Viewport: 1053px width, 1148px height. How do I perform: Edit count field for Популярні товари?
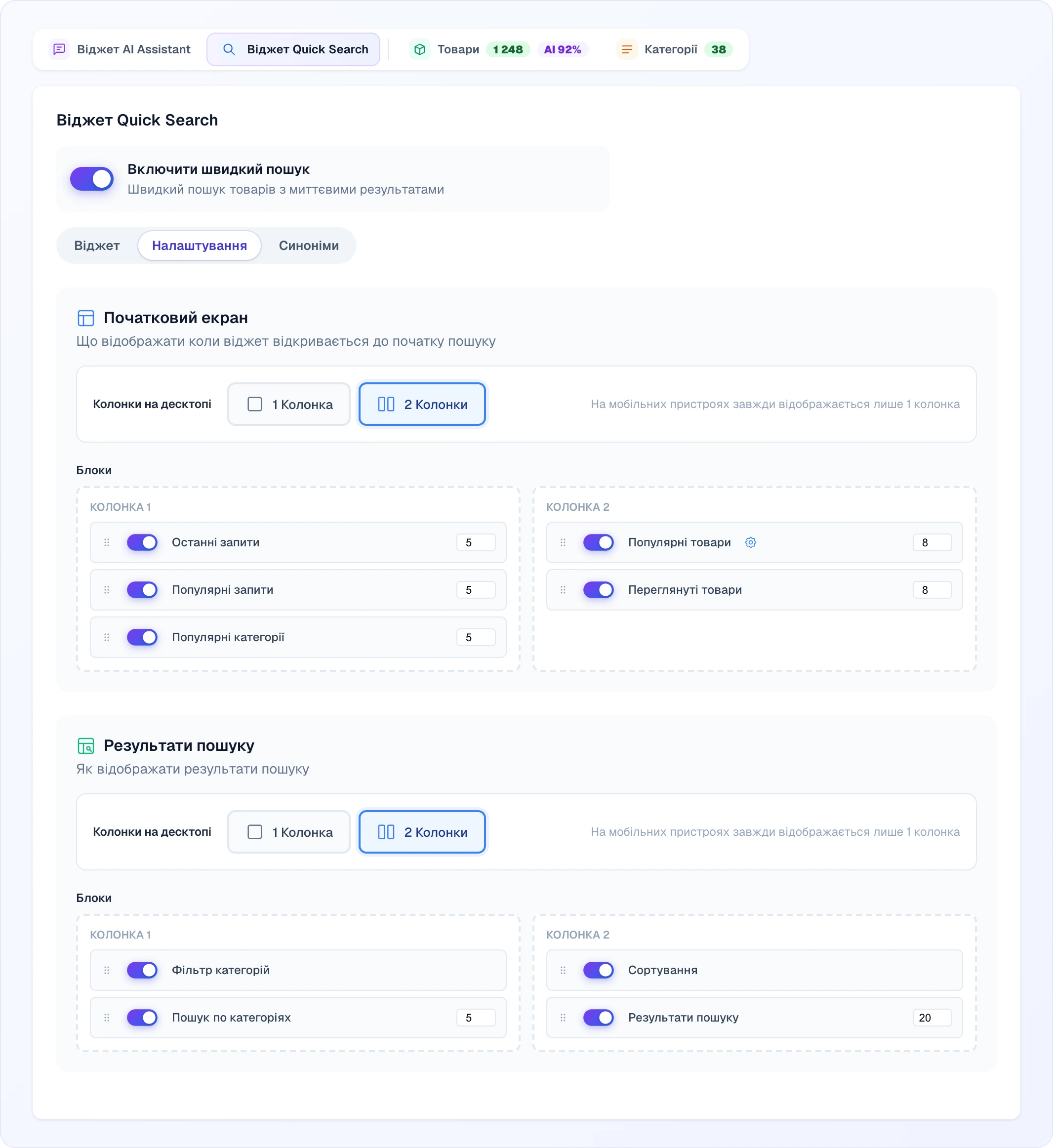tap(932, 542)
